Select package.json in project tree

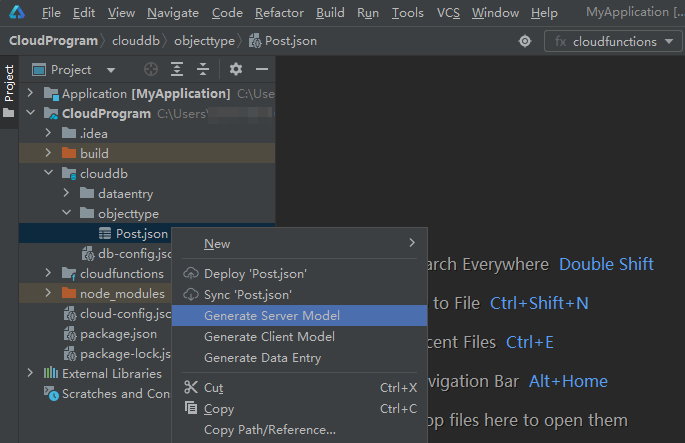pyautogui.click(x=117, y=334)
